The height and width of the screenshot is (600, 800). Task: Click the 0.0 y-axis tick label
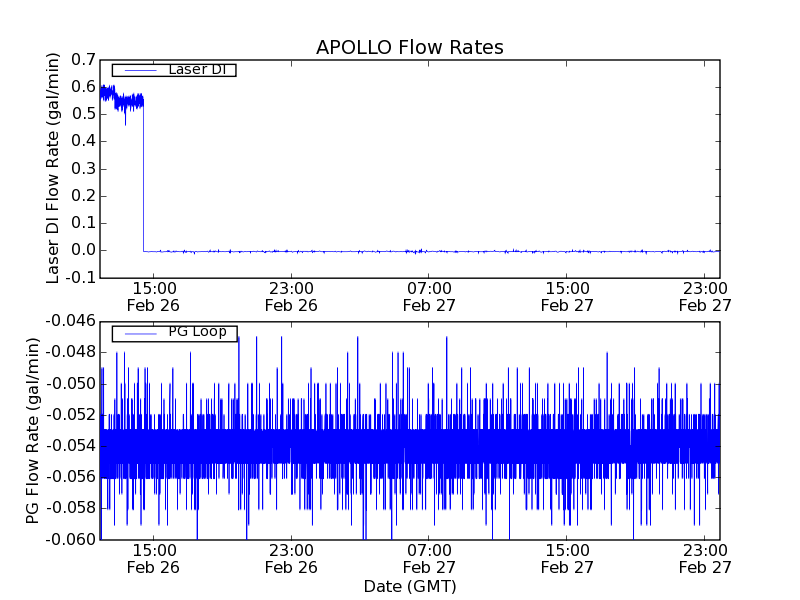pos(82,250)
